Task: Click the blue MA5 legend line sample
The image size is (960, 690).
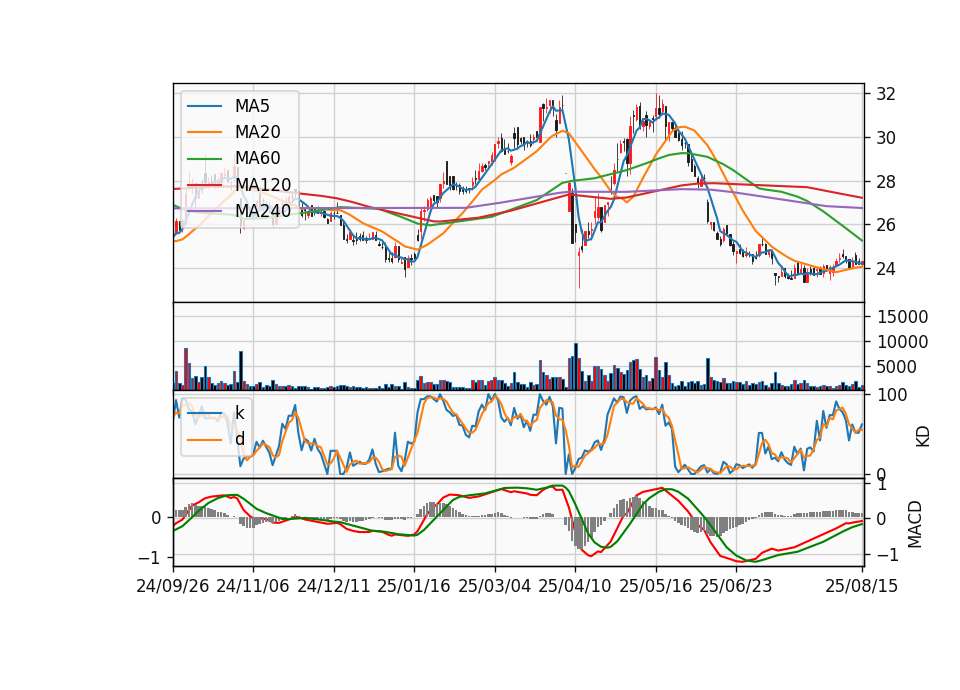Action: [x=204, y=107]
